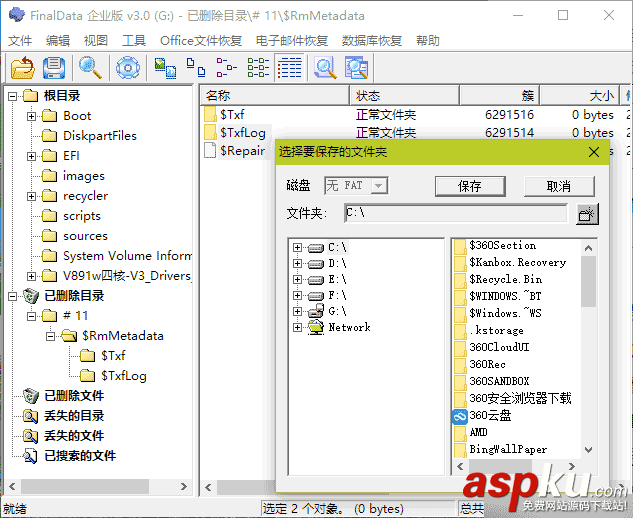Viewport: 633px width, 518px height.
Task: Open the 编辑 menu
Action: point(58,40)
